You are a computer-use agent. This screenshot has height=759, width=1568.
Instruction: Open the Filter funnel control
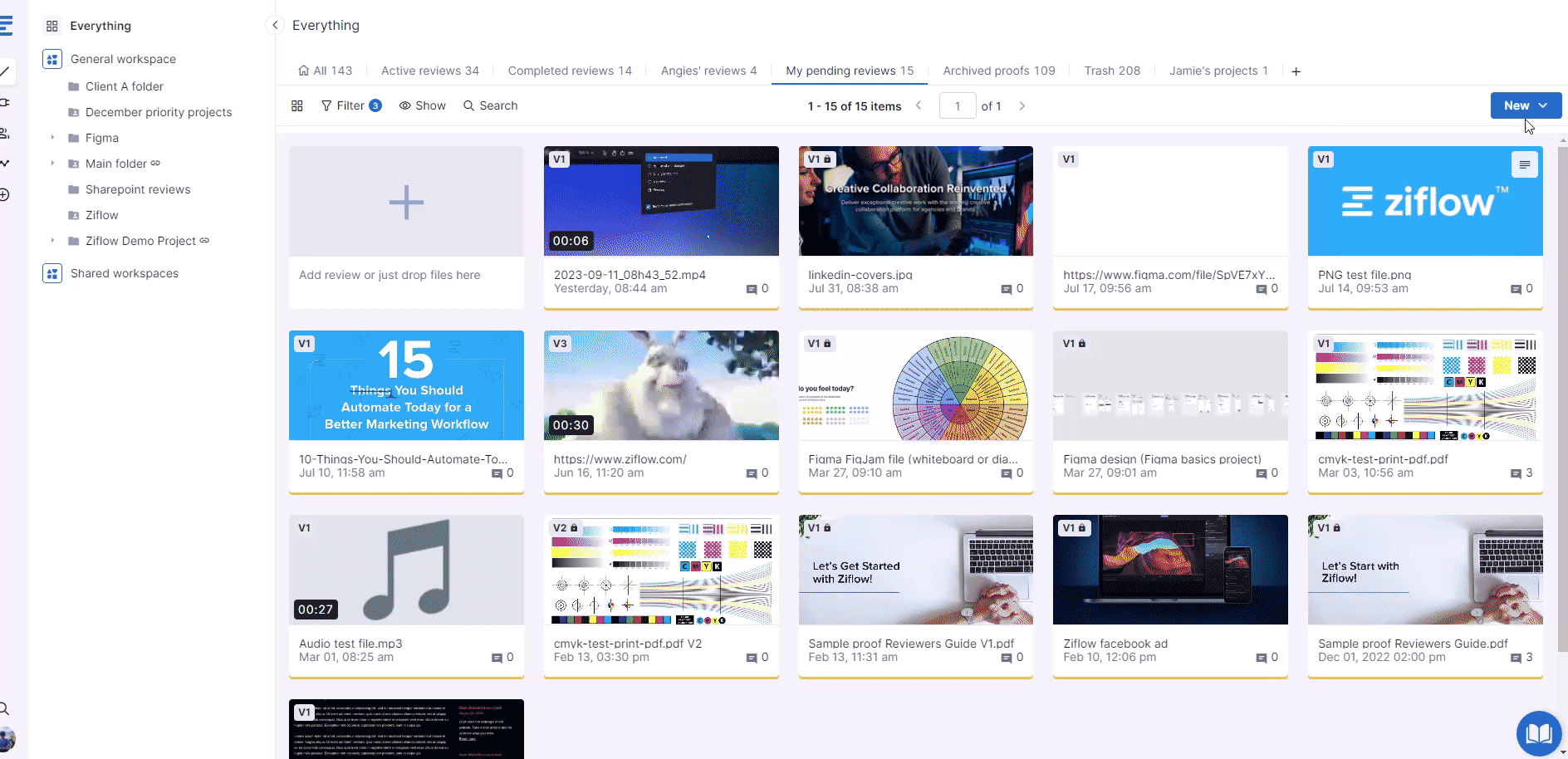point(351,105)
